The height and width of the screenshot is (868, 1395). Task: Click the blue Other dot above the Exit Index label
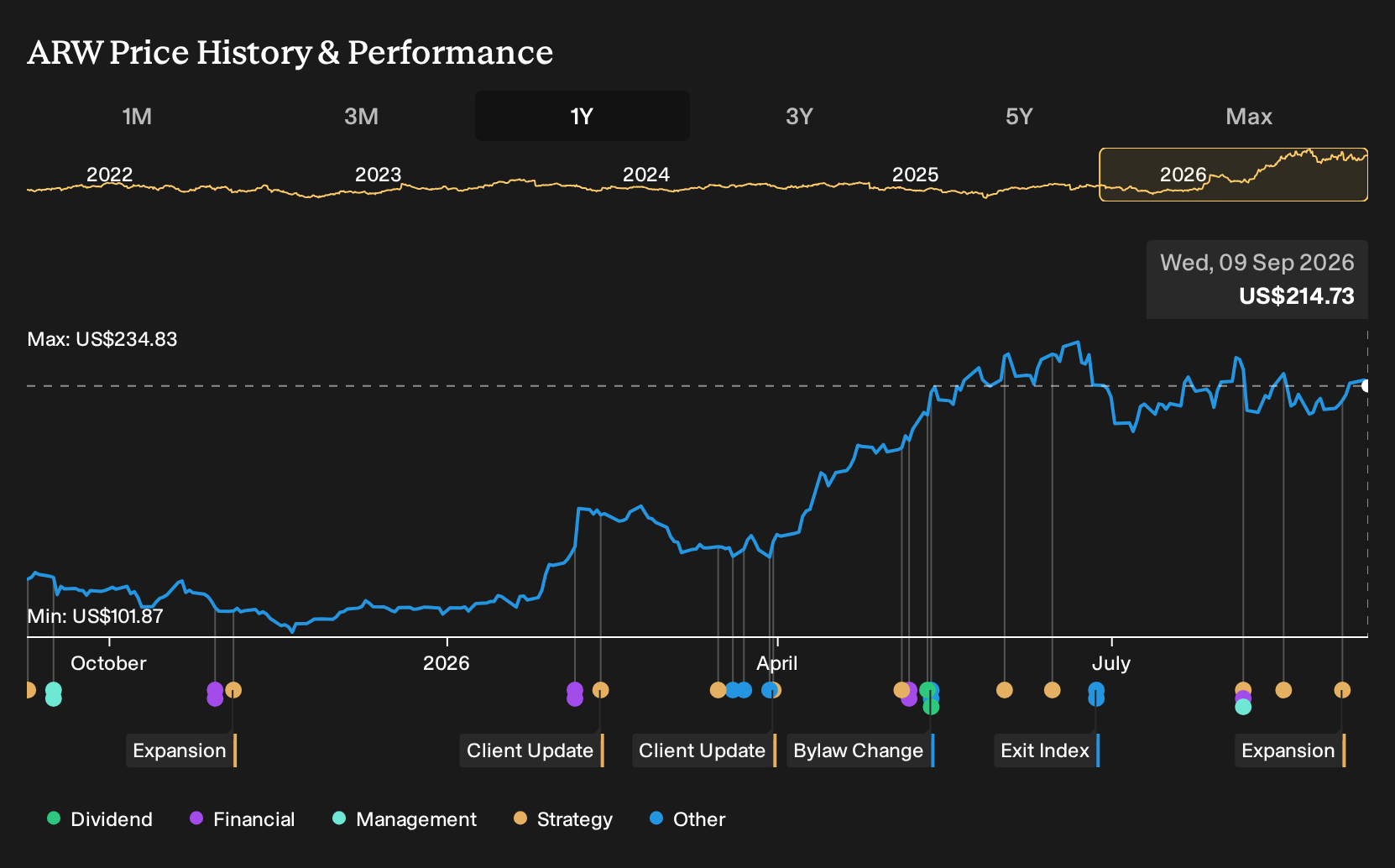coord(1096,693)
